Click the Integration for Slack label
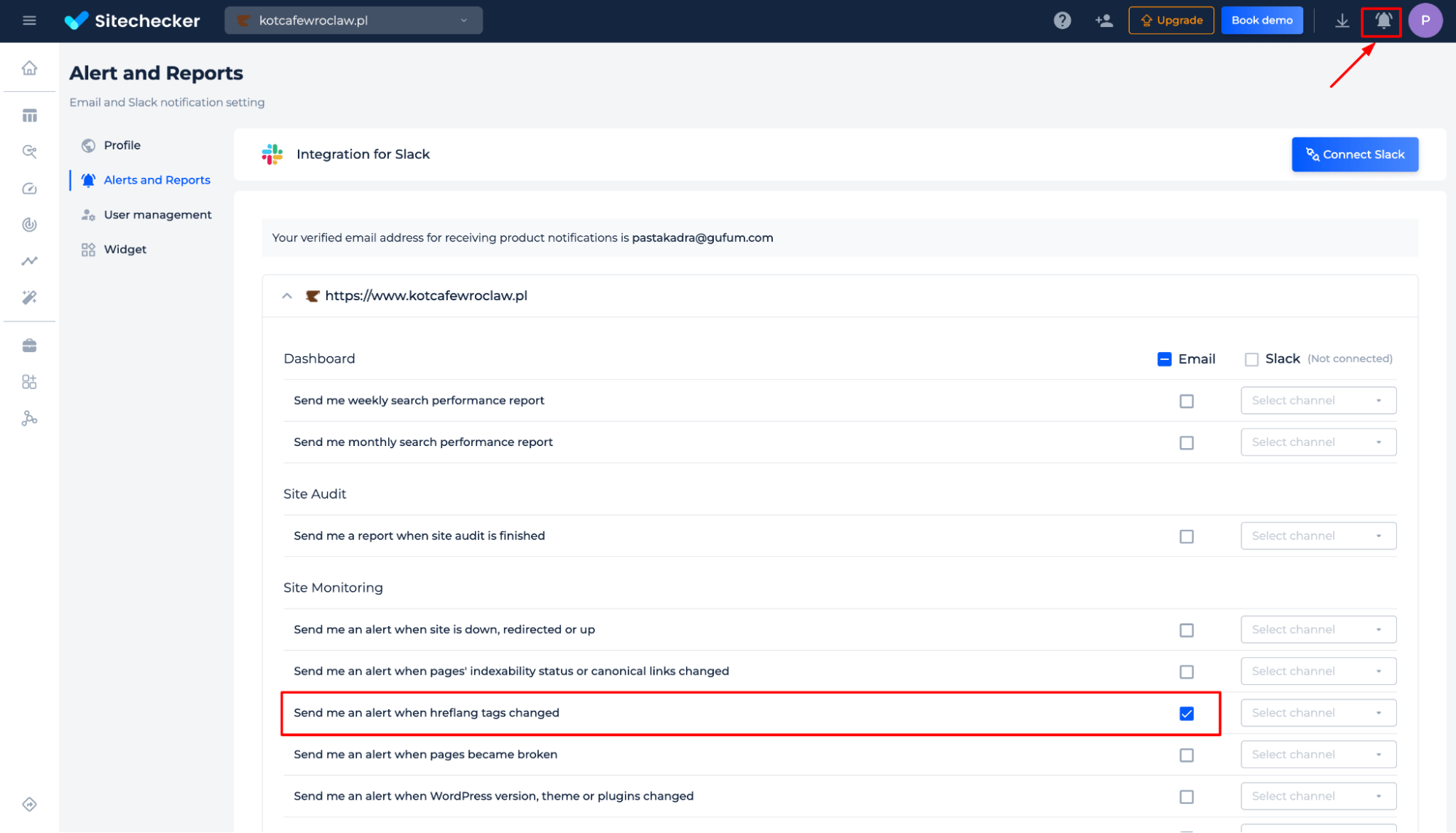The height and width of the screenshot is (833, 1456). coord(363,155)
